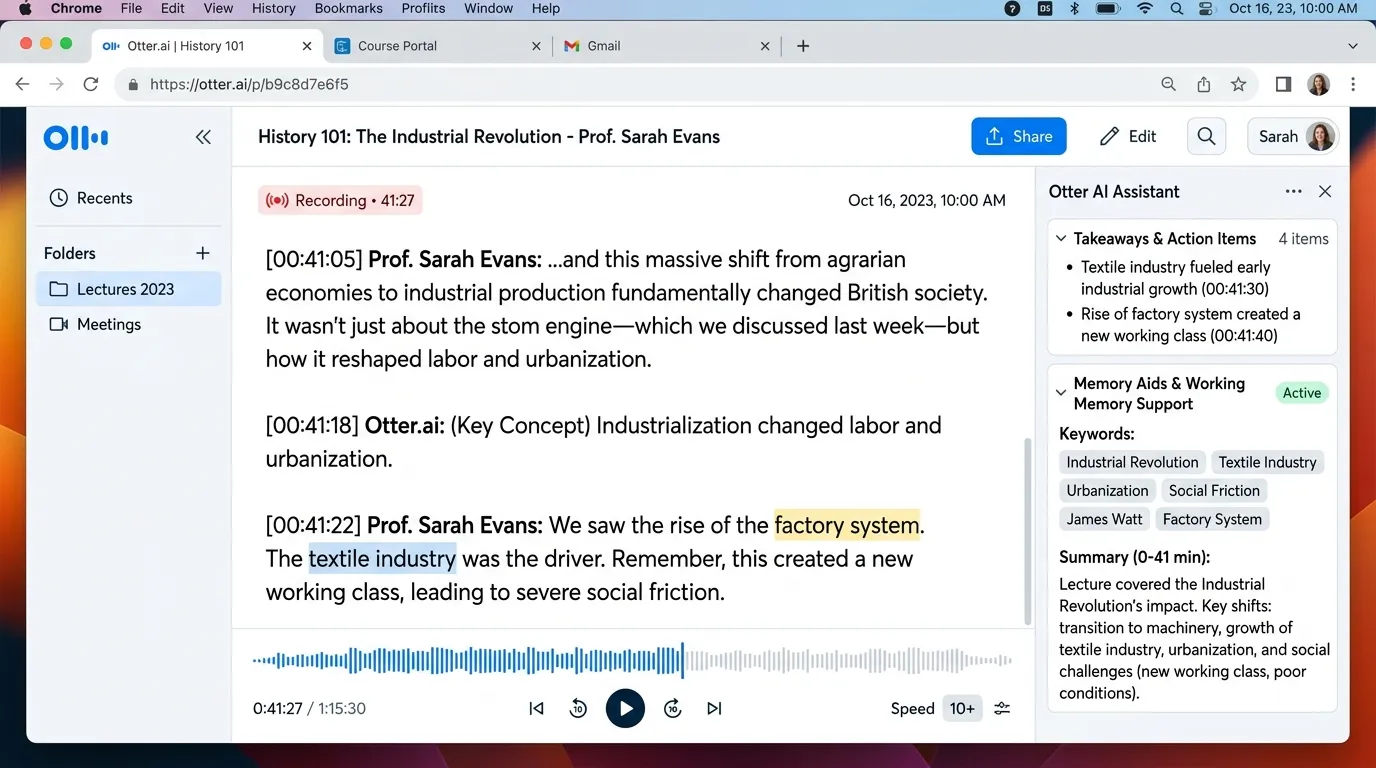Image resolution: width=1376 pixels, height=768 pixels.
Task: Click the [00:41:22] timestamp
Action: pos(313,525)
